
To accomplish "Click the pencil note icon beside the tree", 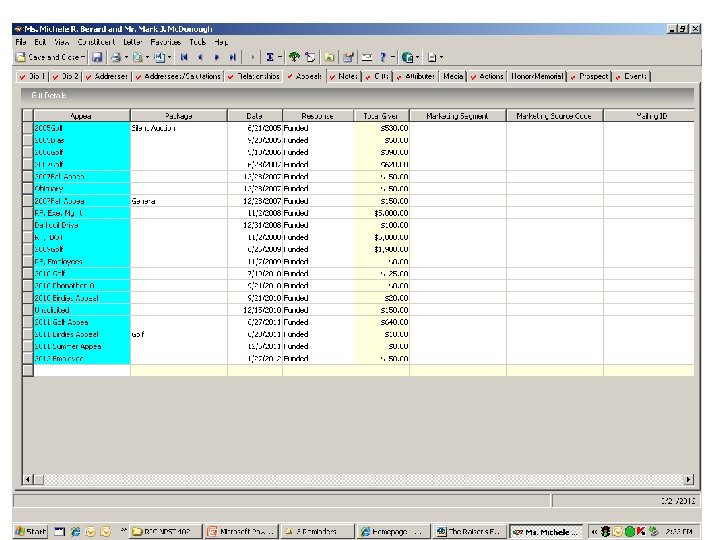I will coord(310,57).
